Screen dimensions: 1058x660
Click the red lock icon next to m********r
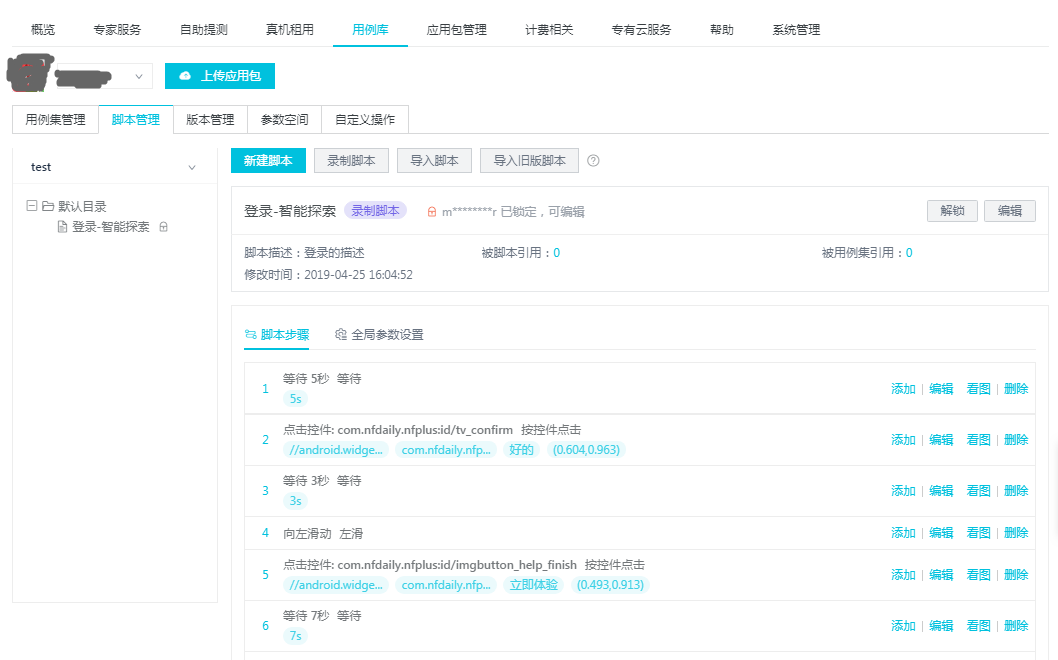point(432,212)
